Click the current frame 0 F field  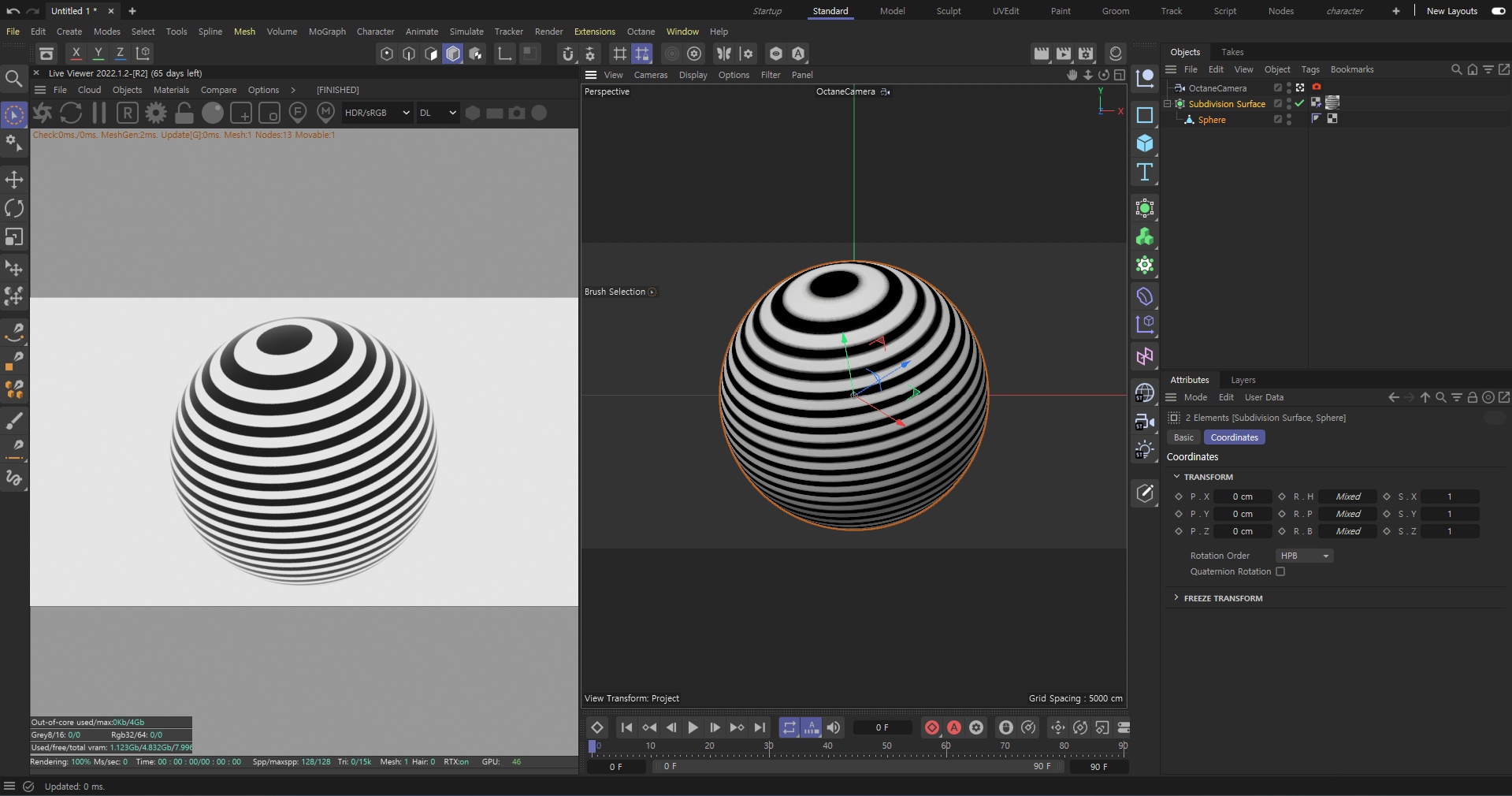882,727
